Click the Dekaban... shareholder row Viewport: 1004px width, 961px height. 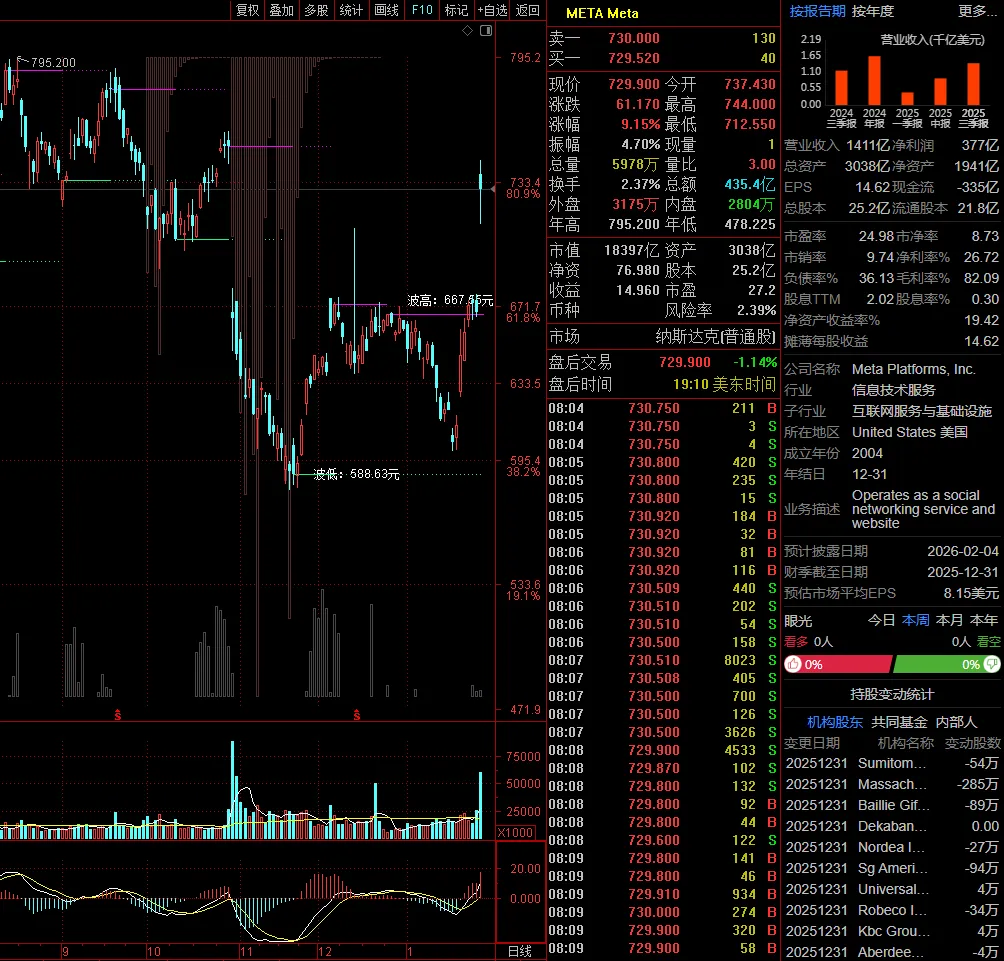(893, 827)
